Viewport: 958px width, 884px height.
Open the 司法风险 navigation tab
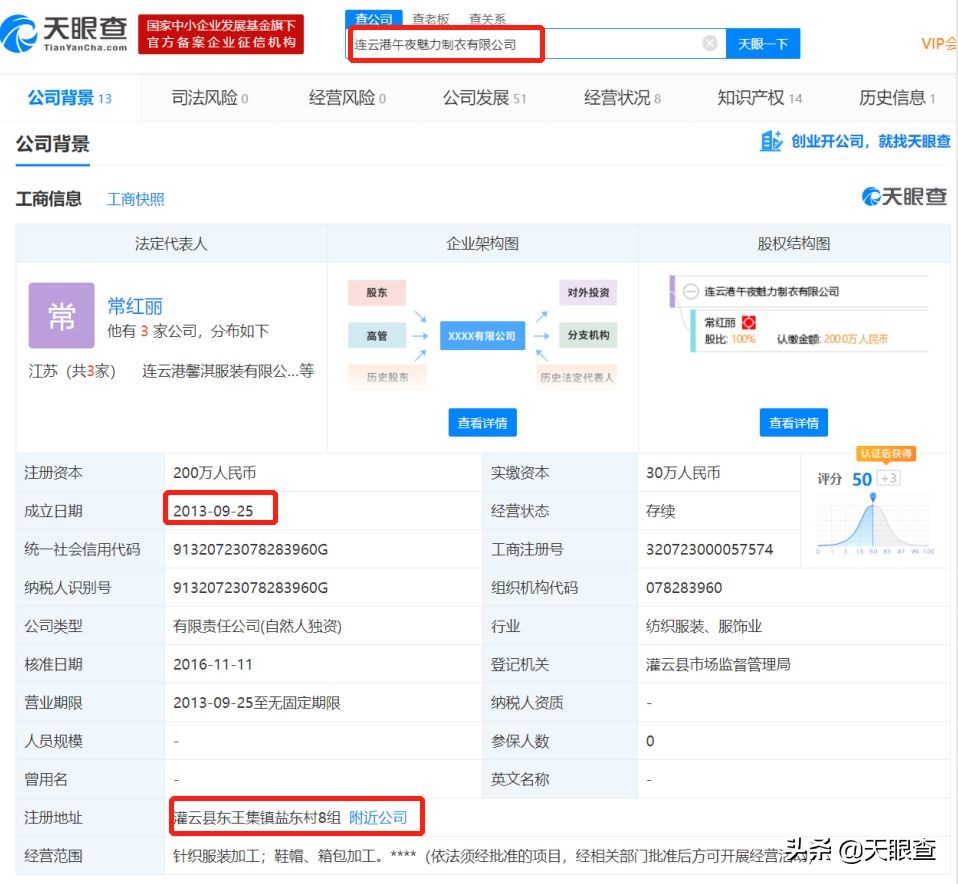207,98
